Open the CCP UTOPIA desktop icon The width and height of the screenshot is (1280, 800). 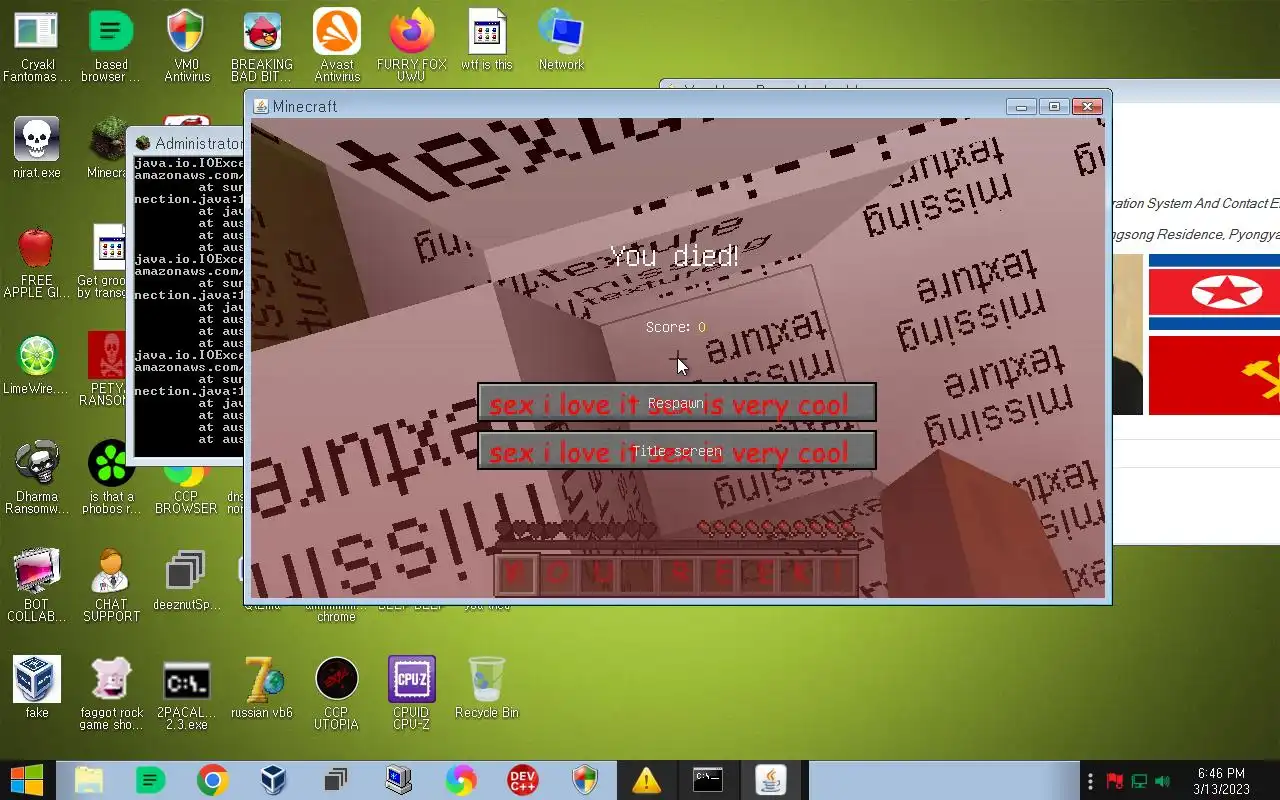(x=336, y=694)
